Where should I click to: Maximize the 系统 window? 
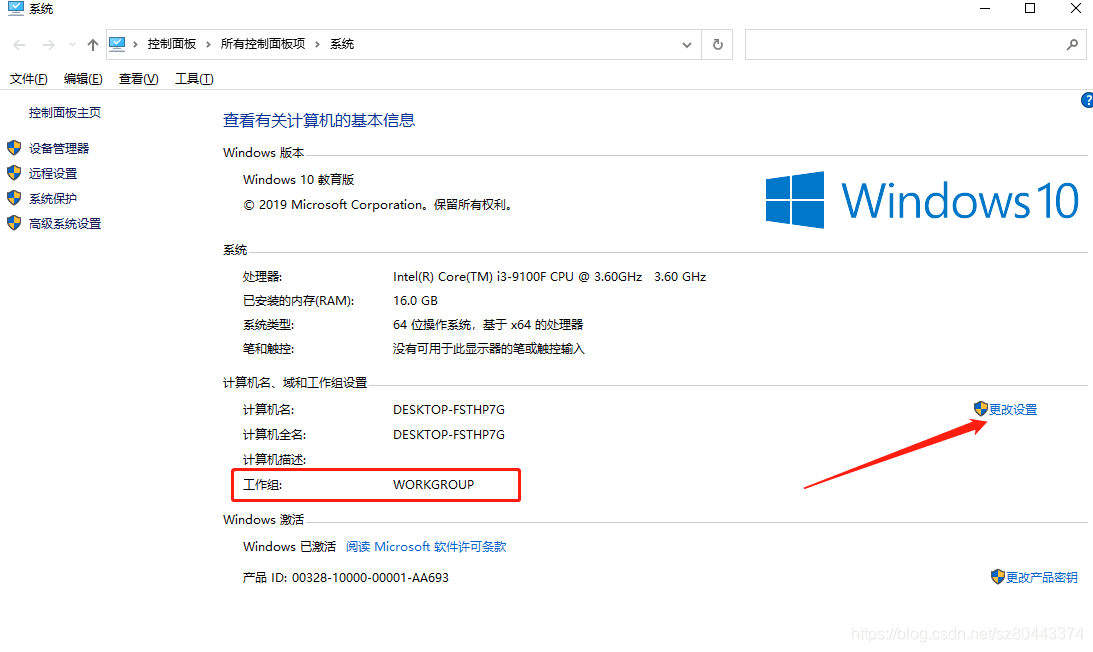[x=1030, y=8]
